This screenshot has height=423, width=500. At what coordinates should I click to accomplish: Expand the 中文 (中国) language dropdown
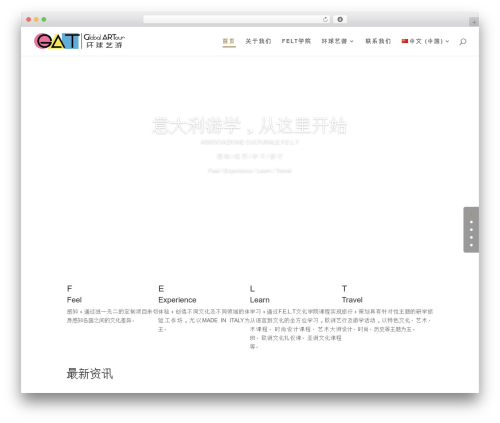pyautogui.click(x=426, y=41)
